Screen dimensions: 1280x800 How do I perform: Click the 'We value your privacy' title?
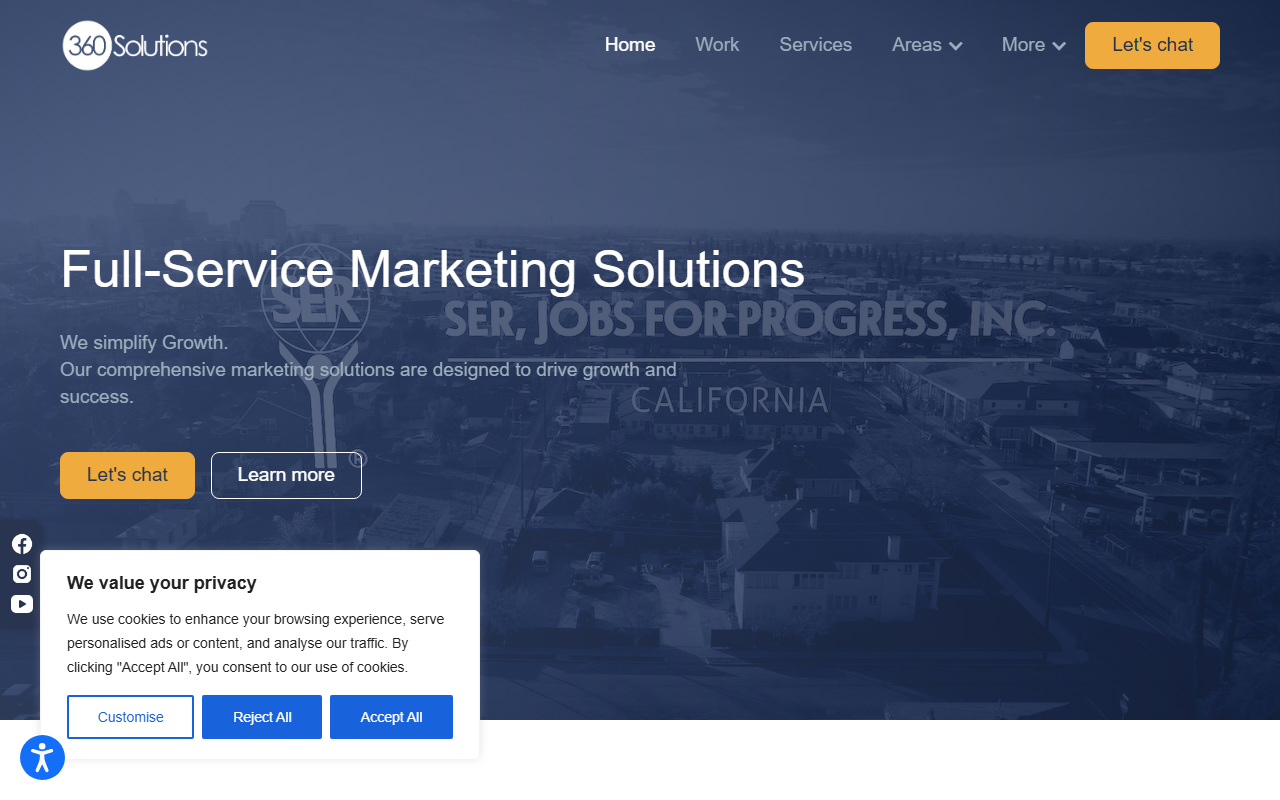pos(162,583)
